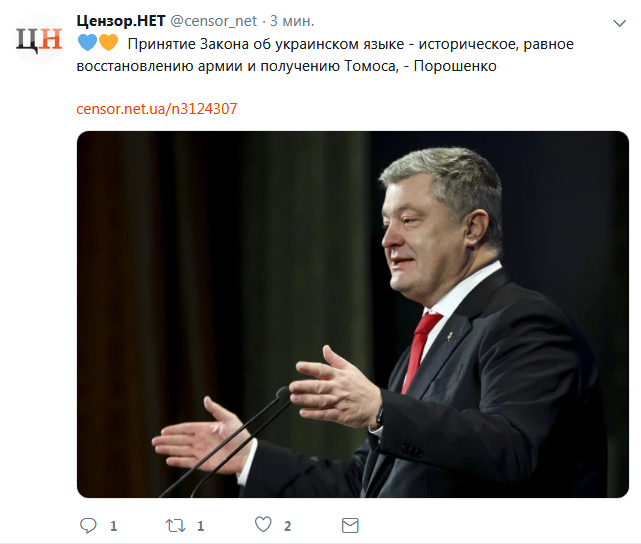Image resolution: width=641 pixels, height=544 pixels.
Task: Click the like count number 2
Action: click(288, 526)
